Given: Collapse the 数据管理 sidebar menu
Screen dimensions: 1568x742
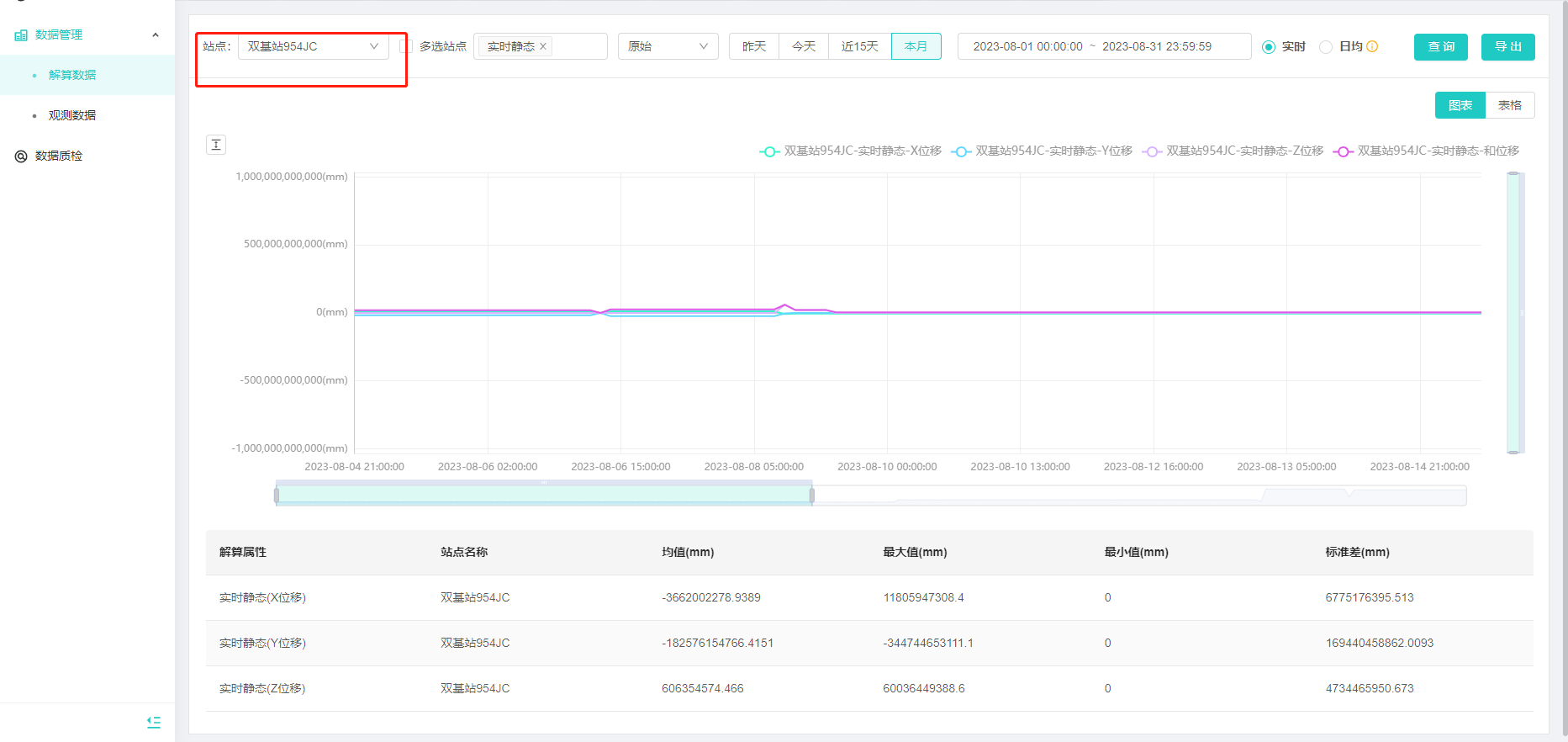Looking at the screenshot, I should click(155, 35).
